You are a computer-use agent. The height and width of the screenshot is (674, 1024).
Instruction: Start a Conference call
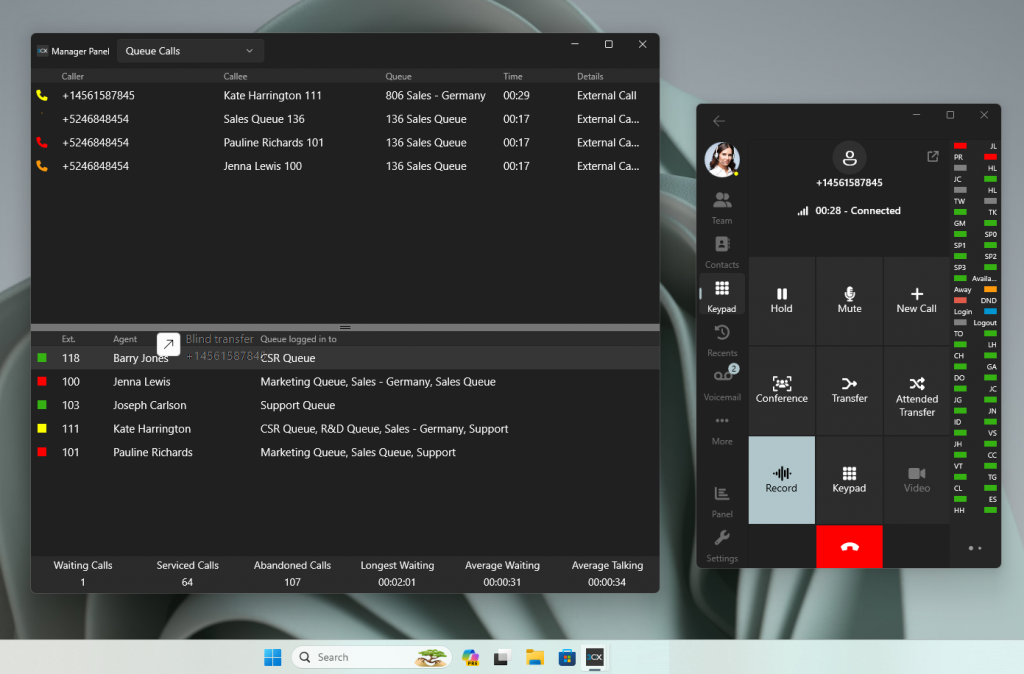(782, 390)
